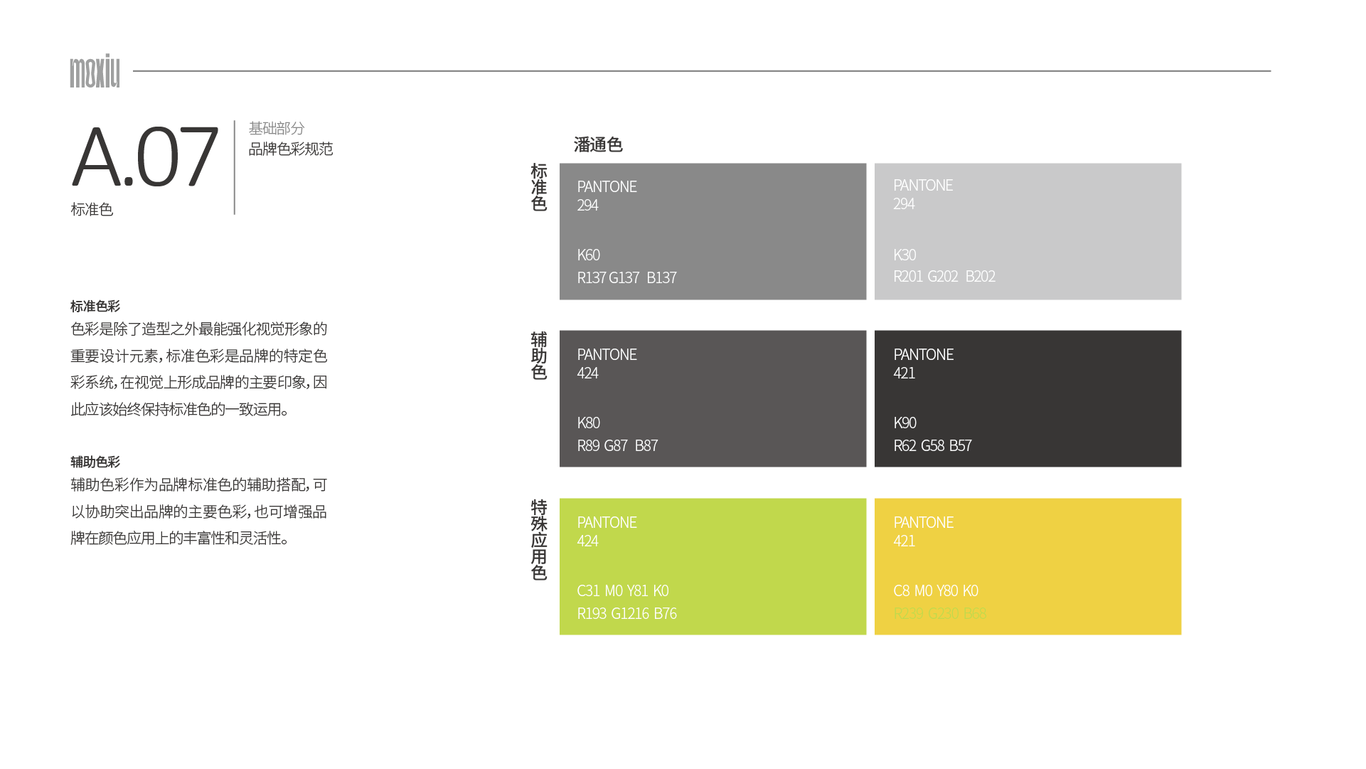Click the line 色彩是除了造型之外最能强化视觉形象的
Screen dimensions: 1366x769
click(x=199, y=329)
